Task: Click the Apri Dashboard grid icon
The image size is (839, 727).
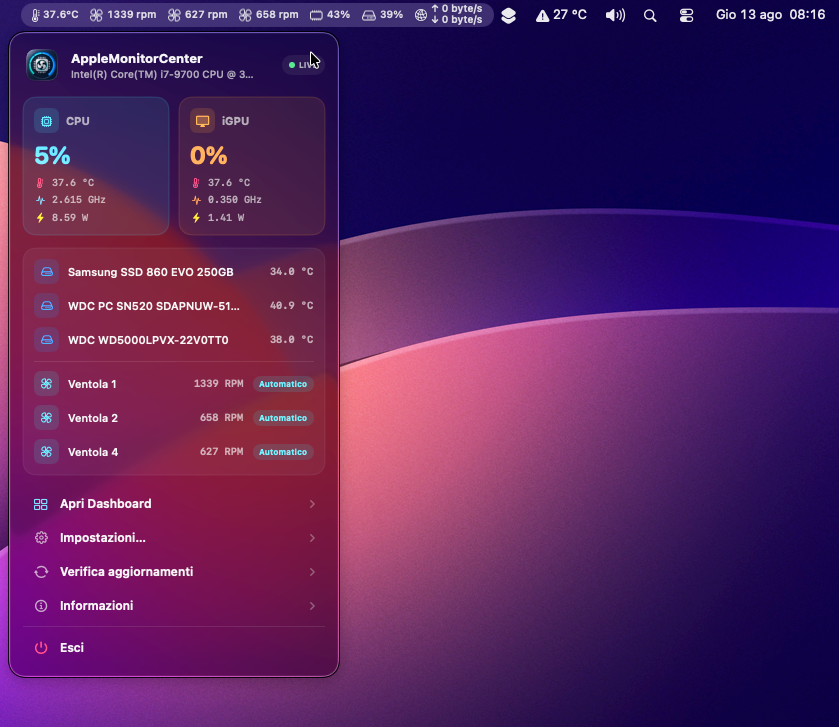Action: coord(41,504)
